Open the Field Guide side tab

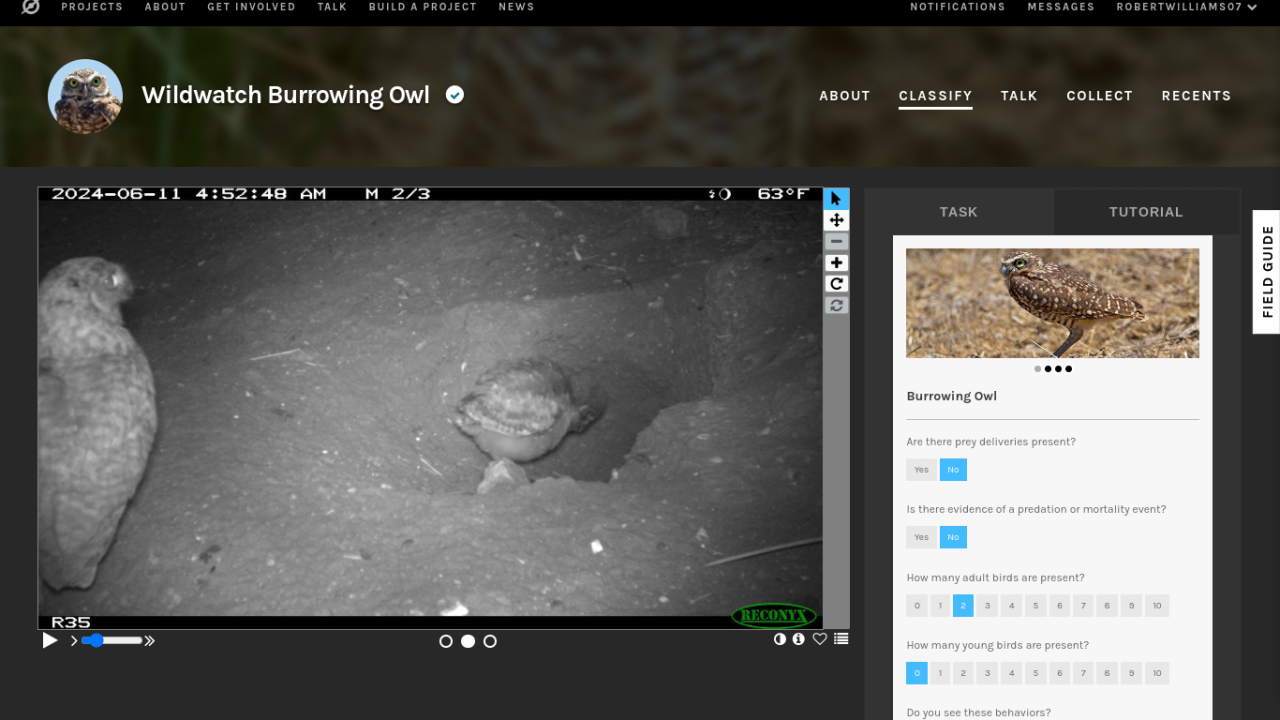click(1267, 272)
